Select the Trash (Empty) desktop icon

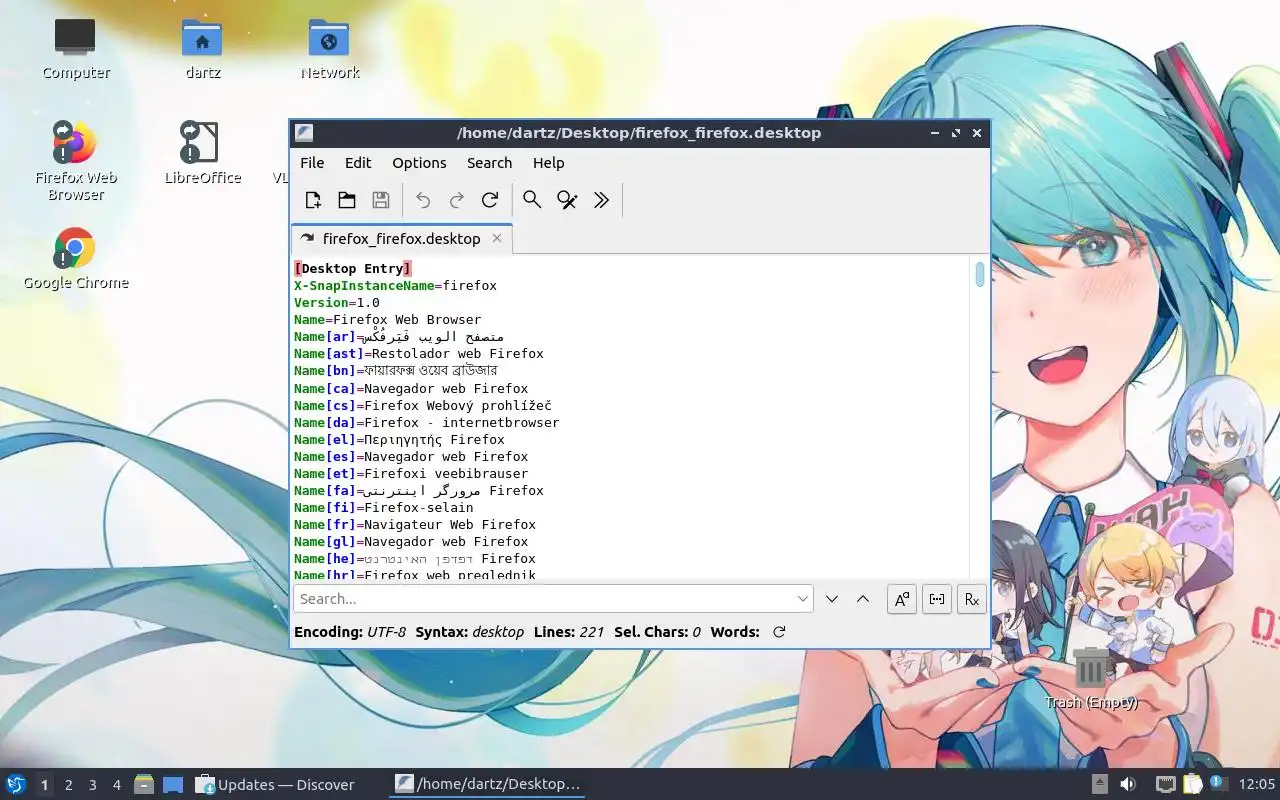click(x=1091, y=678)
